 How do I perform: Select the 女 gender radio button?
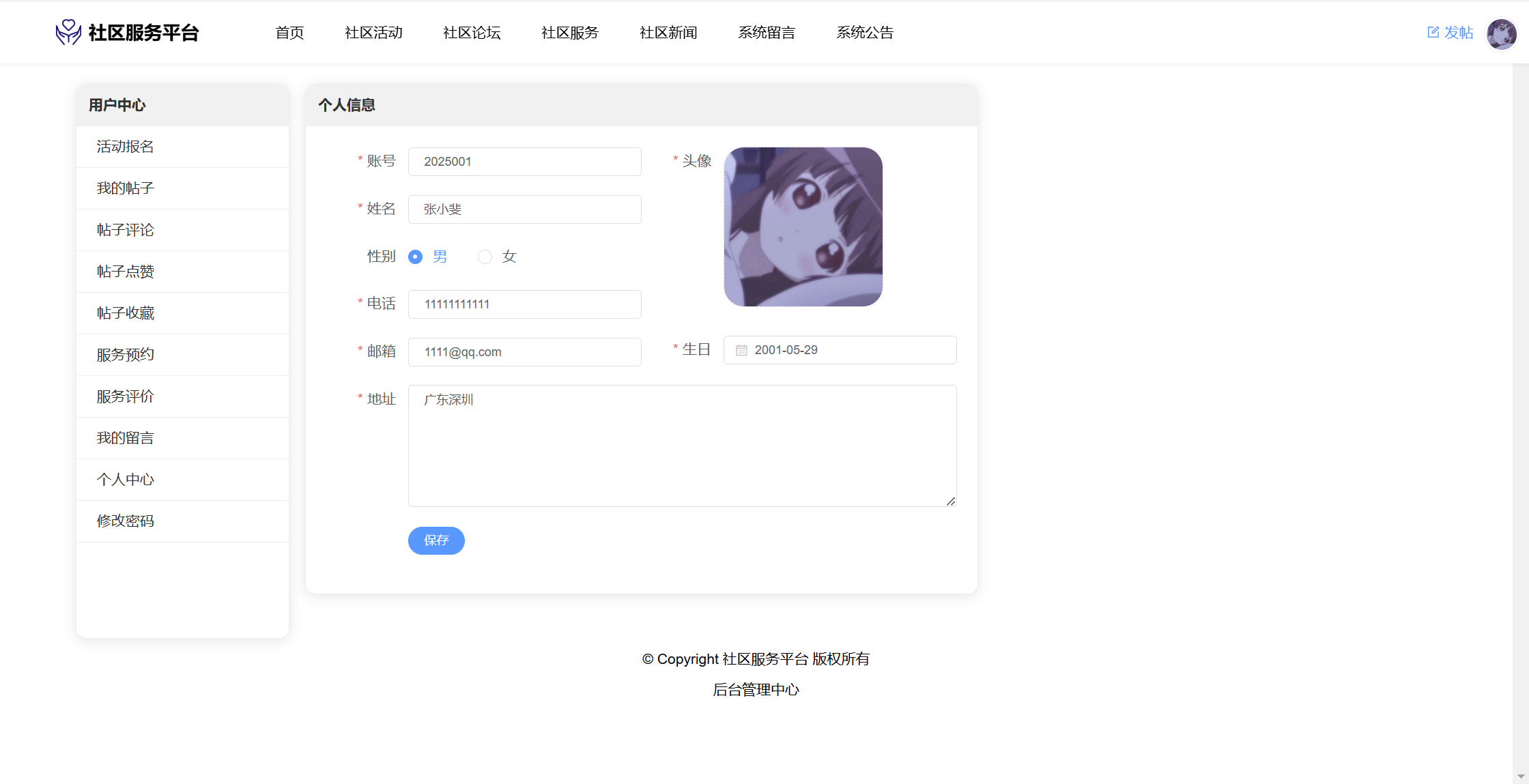(x=485, y=257)
